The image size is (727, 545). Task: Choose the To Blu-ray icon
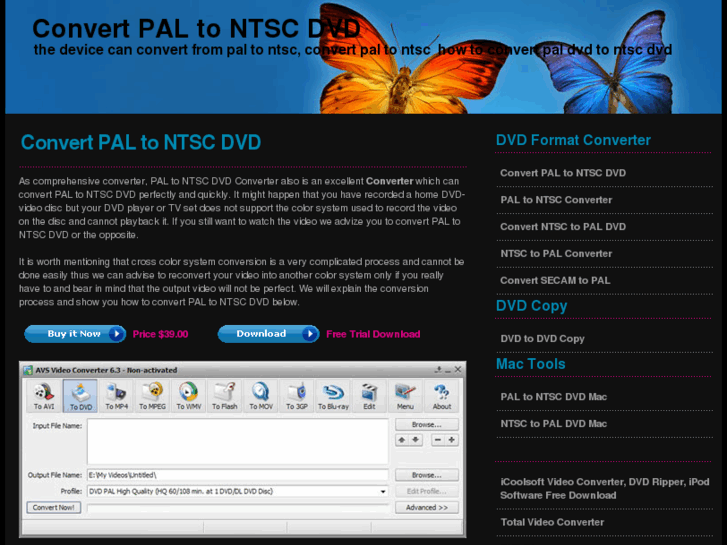coord(333,396)
